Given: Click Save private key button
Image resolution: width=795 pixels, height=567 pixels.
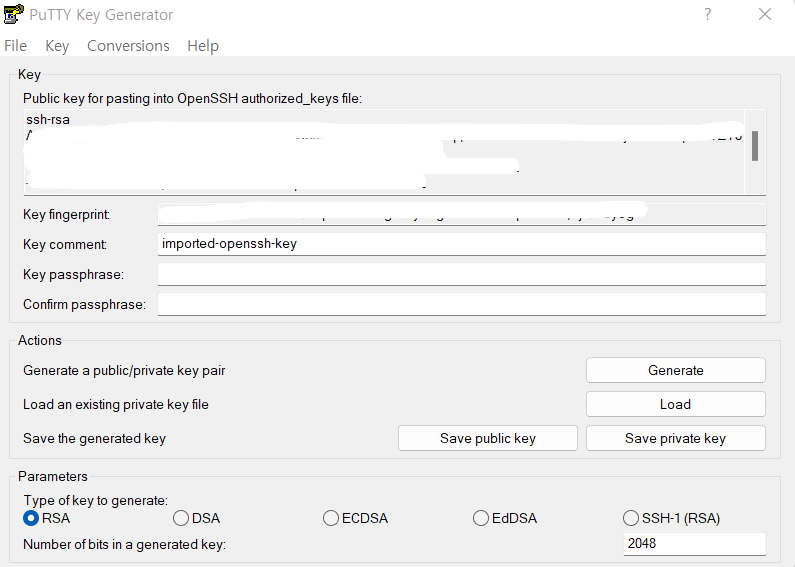Looking at the screenshot, I should [x=675, y=438].
